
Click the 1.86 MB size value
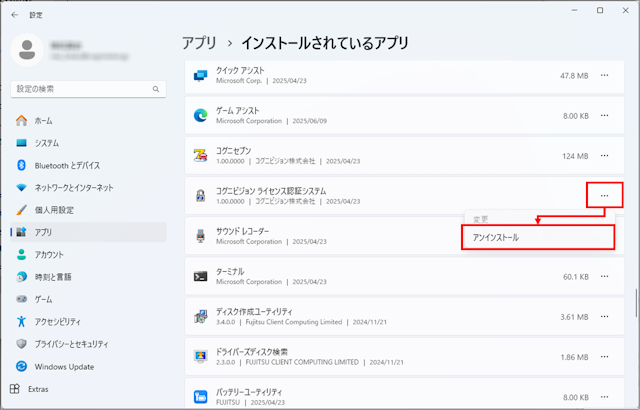click(574, 357)
